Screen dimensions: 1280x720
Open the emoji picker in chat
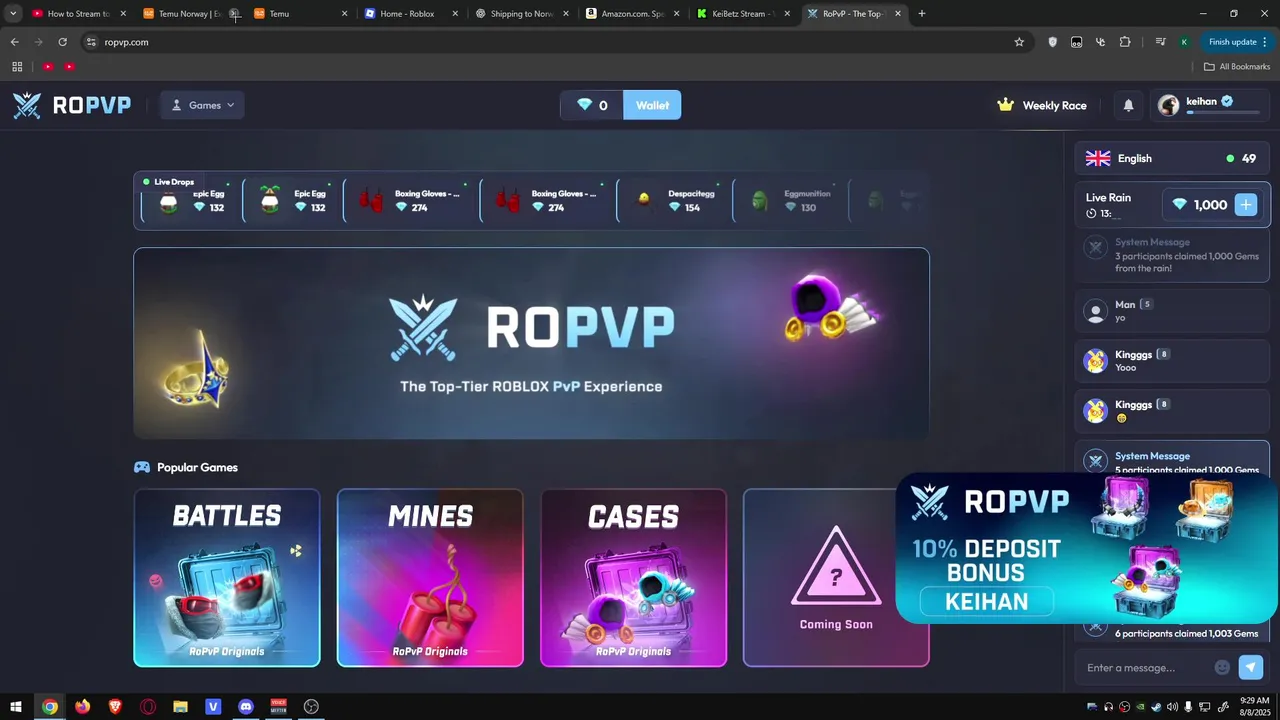(x=1222, y=667)
